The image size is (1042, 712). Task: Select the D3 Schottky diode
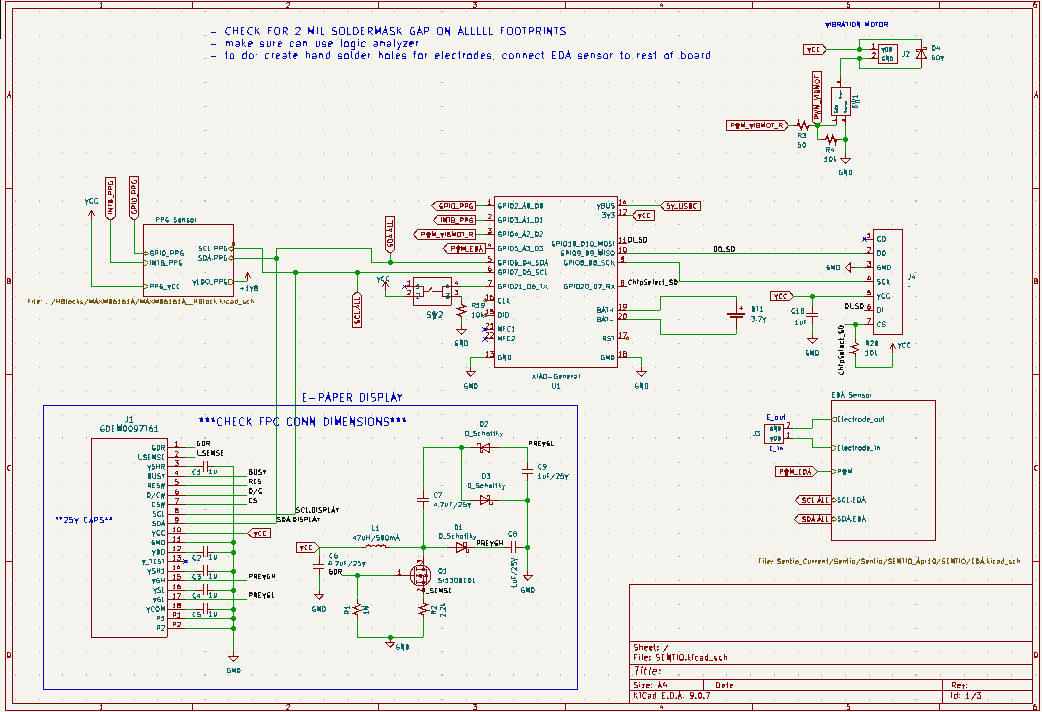[x=486, y=500]
